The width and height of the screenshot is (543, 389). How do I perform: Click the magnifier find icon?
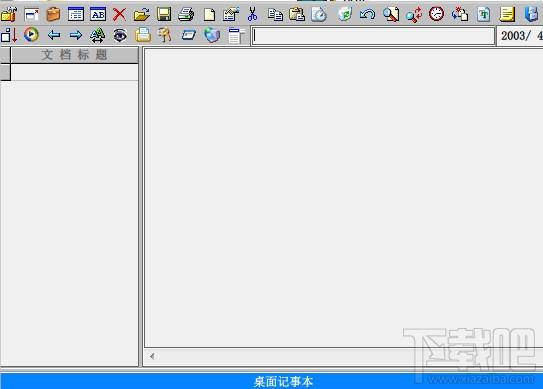(391, 15)
